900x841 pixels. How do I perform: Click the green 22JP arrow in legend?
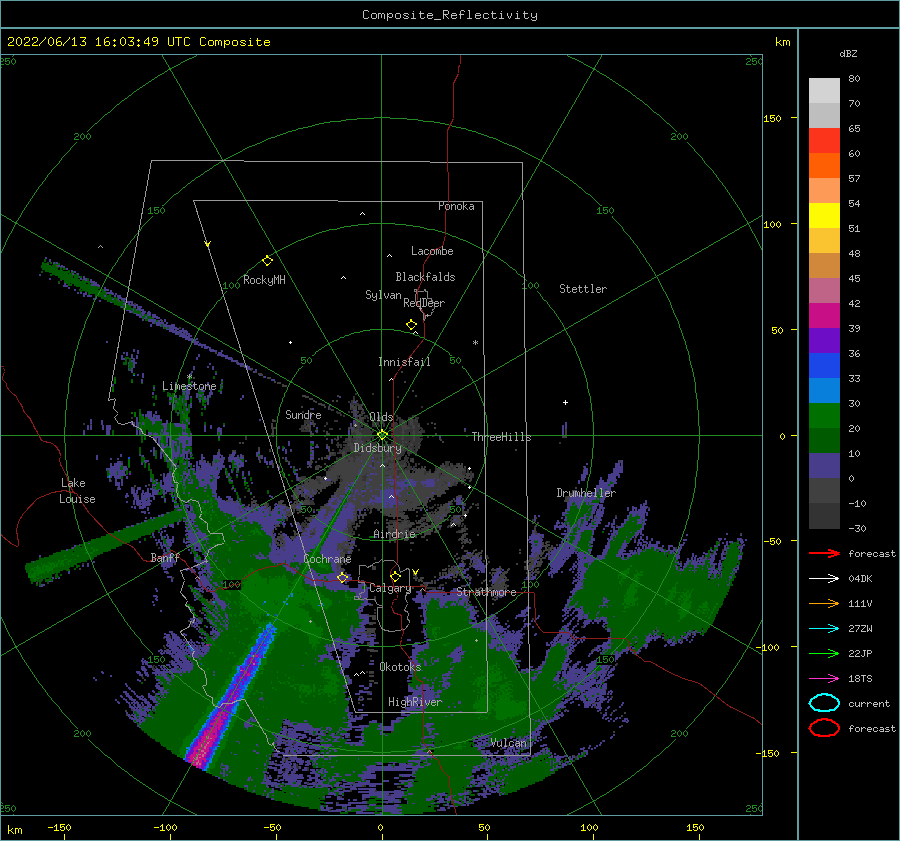coord(824,653)
